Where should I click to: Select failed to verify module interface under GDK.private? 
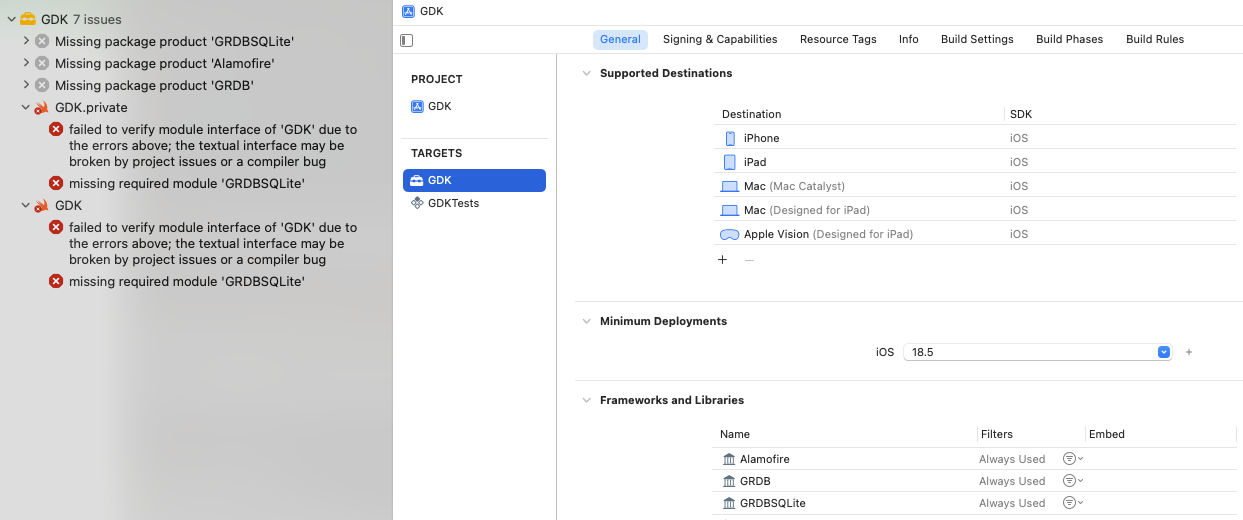(x=213, y=145)
